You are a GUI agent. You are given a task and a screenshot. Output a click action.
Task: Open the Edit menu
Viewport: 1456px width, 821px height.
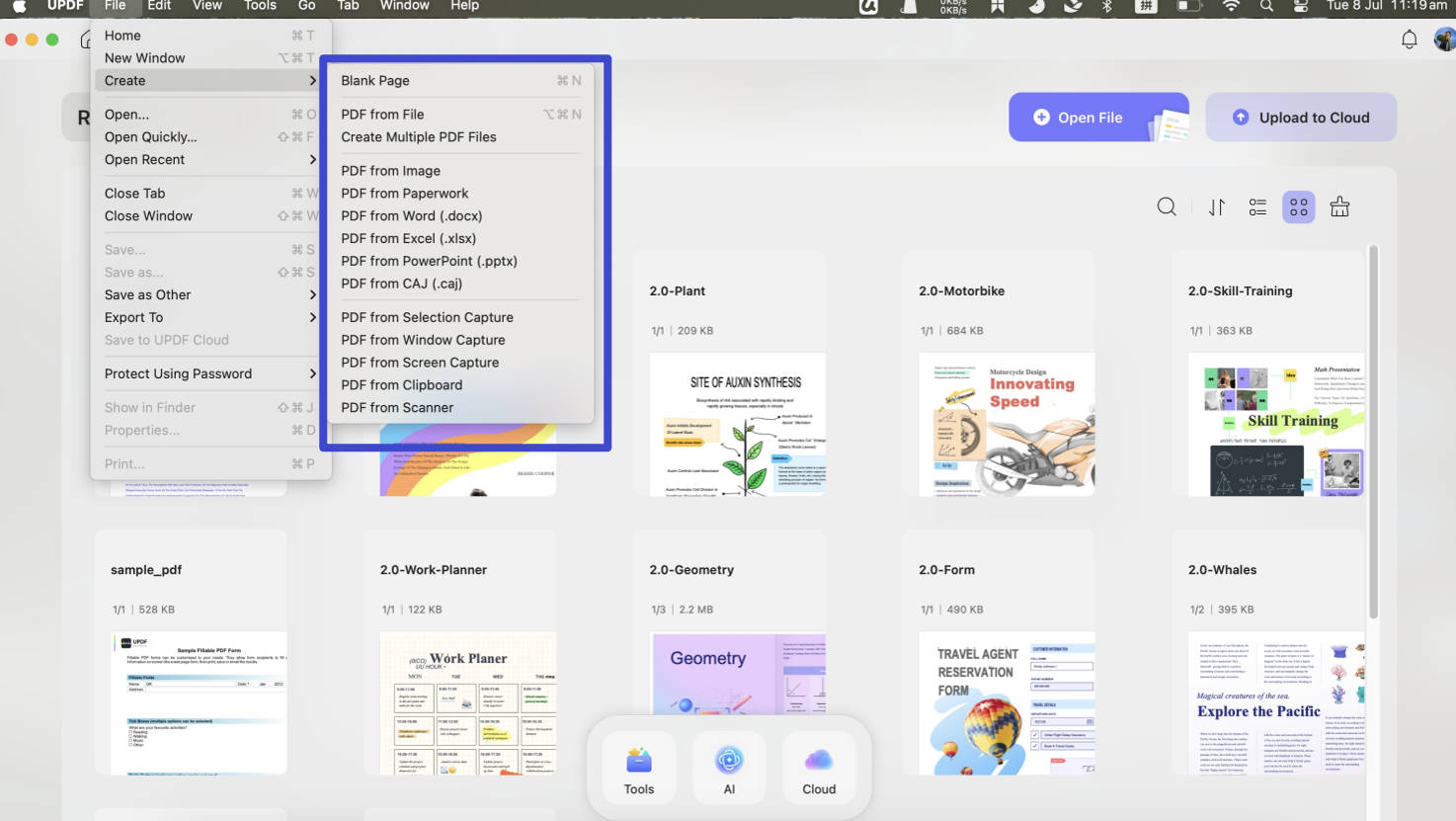[159, 6]
